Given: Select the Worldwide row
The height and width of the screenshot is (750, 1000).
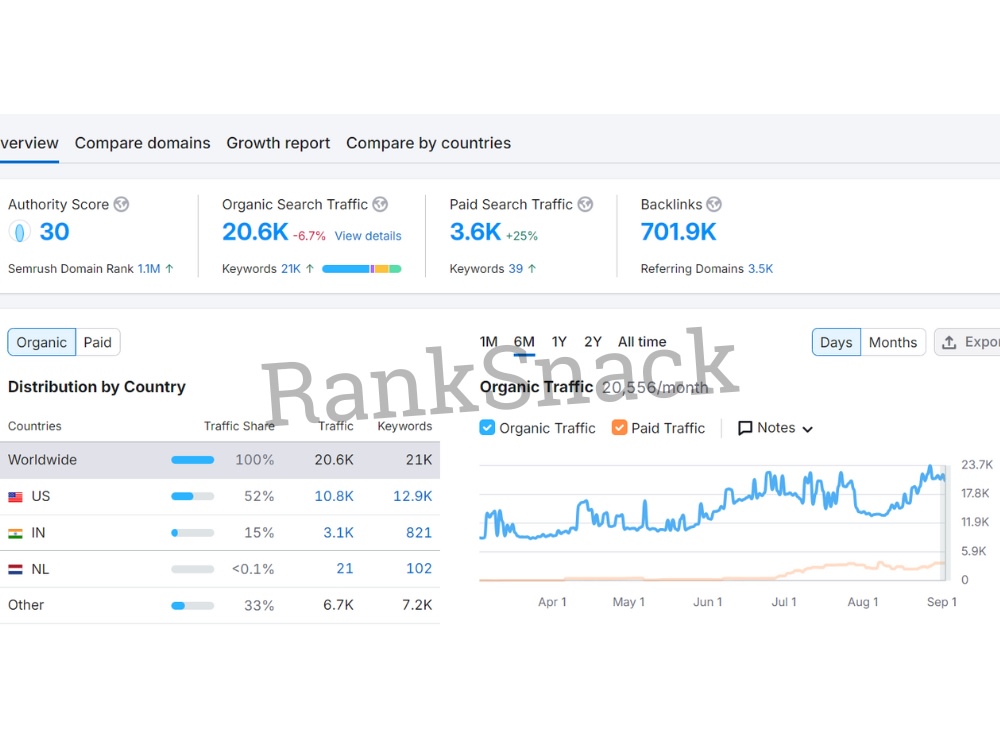Looking at the screenshot, I should [x=220, y=460].
